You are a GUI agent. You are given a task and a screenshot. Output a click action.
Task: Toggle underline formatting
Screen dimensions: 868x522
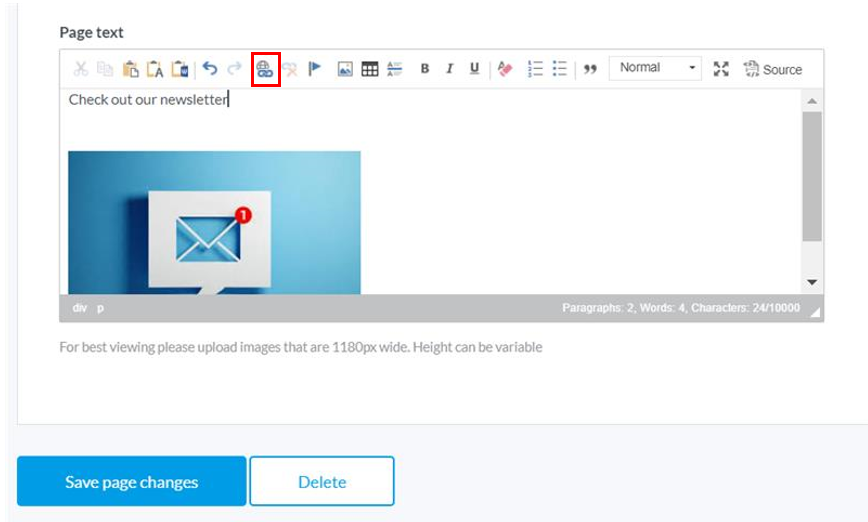(x=474, y=69)
